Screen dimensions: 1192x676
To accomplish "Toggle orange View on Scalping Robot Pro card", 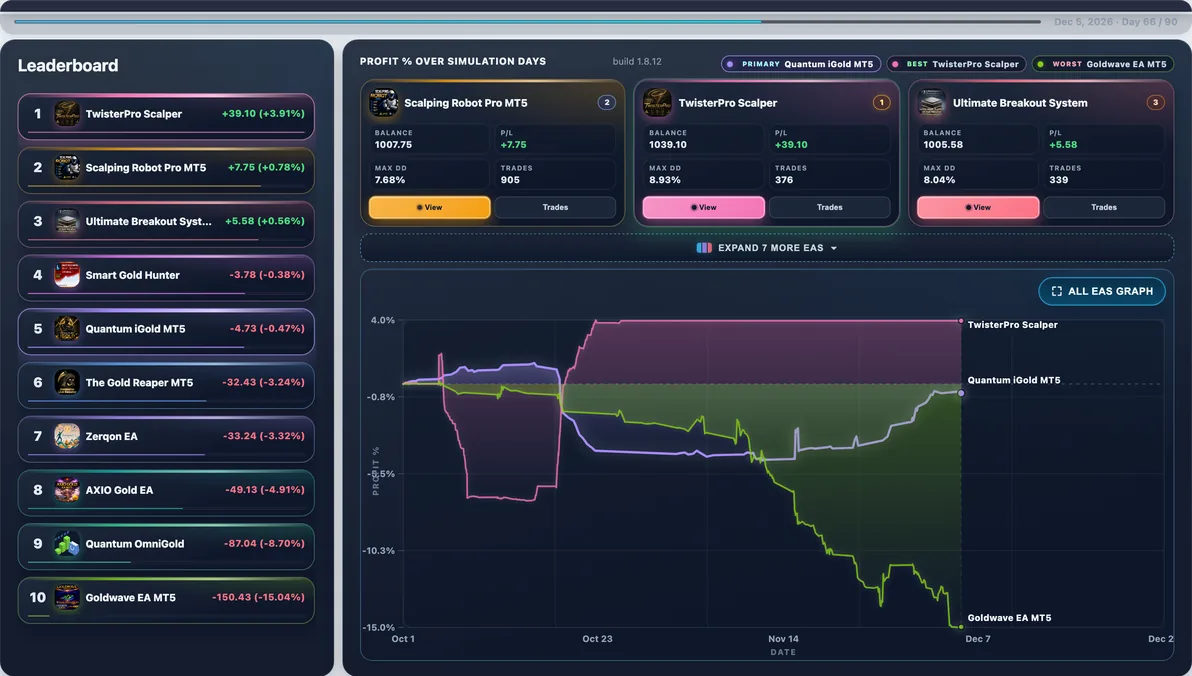I will click(x=430, y=208).
